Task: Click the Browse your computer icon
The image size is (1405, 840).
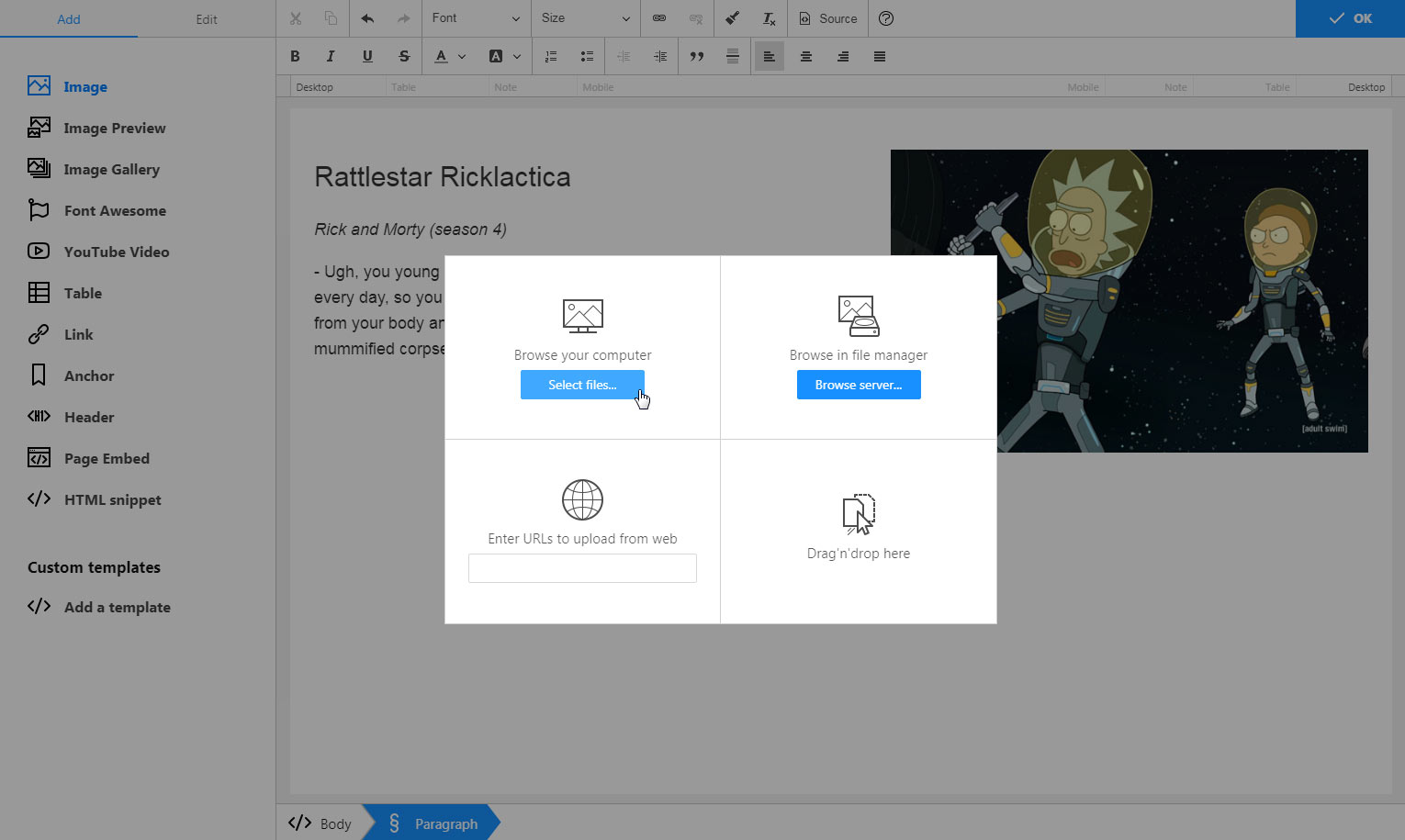Action: 582,316
